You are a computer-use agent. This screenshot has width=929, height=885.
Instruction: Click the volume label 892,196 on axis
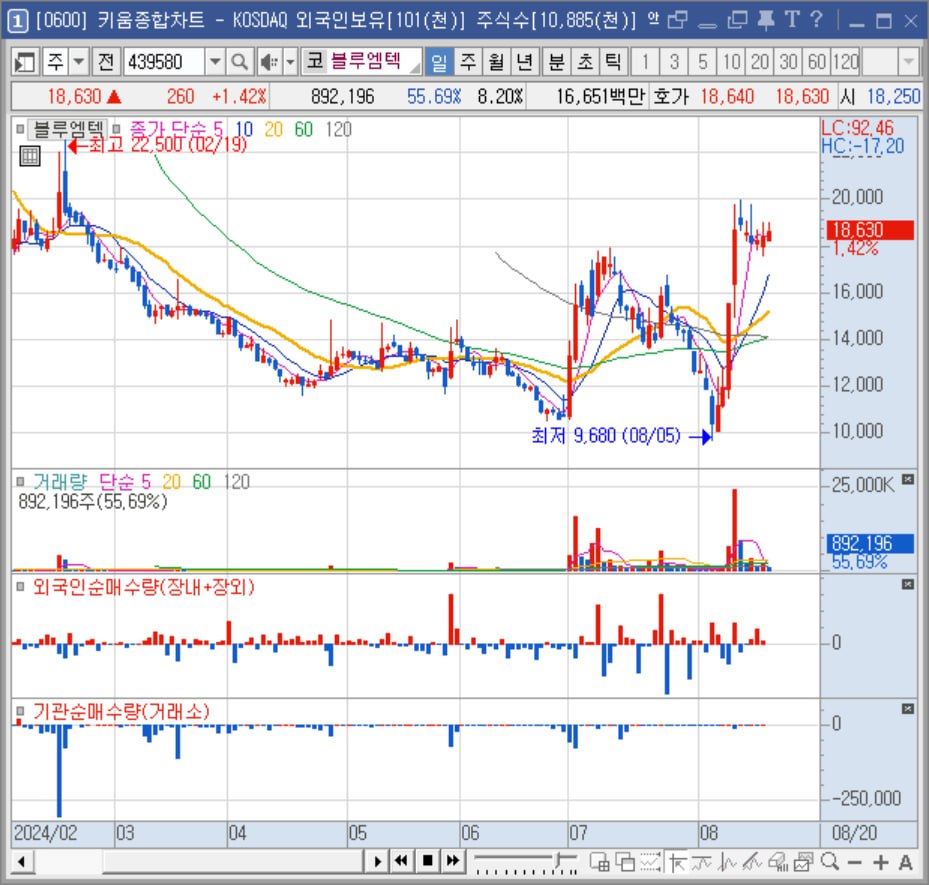point(870,543)
